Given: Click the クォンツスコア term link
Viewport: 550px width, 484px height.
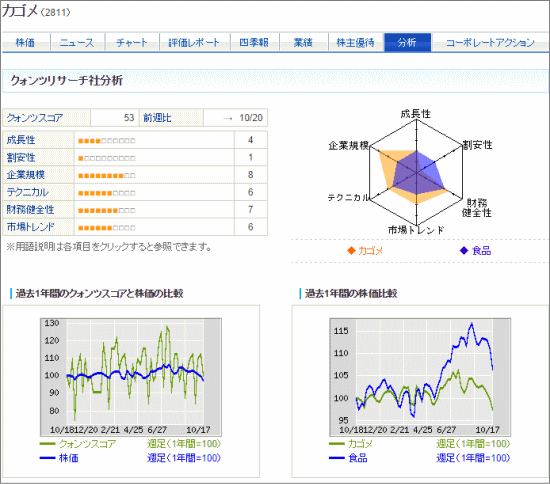Looking at the screenshot, I should [35, 118].
